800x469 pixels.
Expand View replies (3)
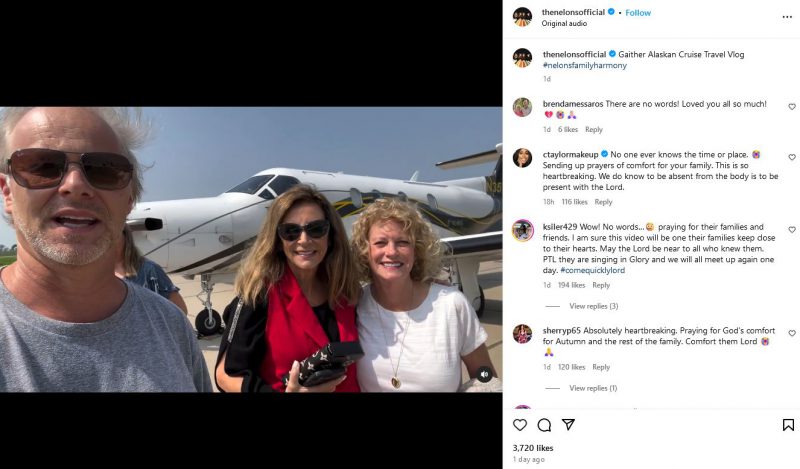pos(593,306)
